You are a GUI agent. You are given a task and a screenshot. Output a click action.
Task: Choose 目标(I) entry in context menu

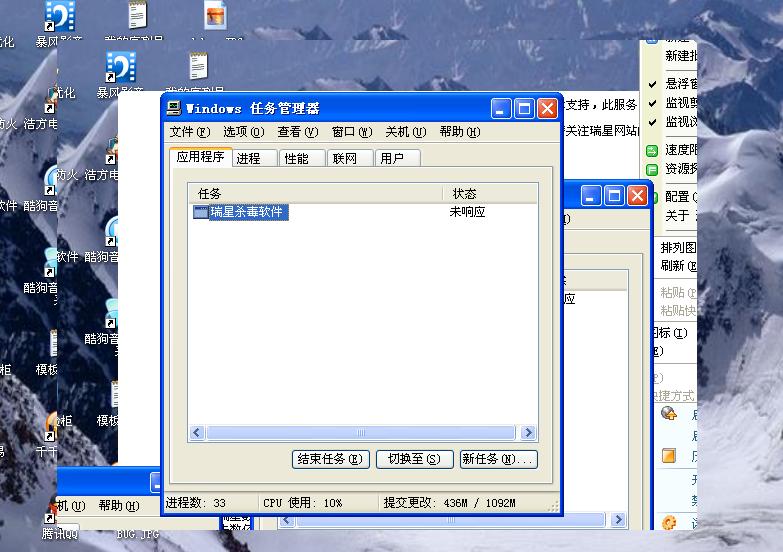click(671, 333)
